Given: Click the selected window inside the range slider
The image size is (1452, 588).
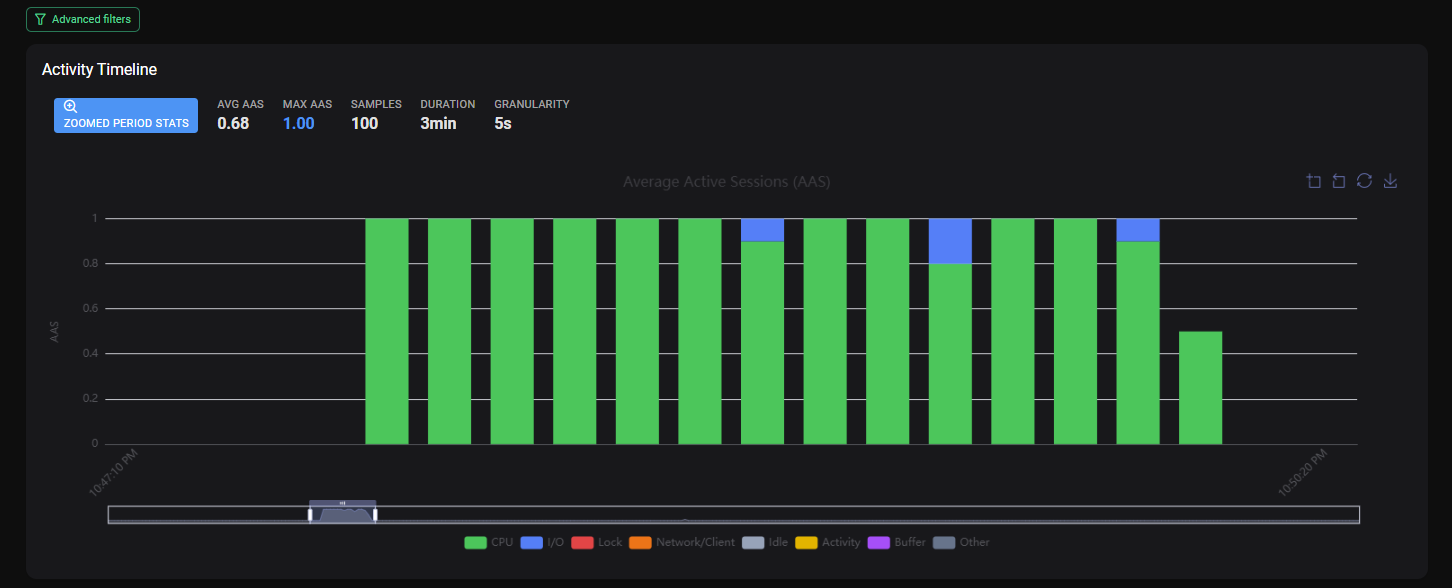Looking at the screenshot, I should click(342, 514).
